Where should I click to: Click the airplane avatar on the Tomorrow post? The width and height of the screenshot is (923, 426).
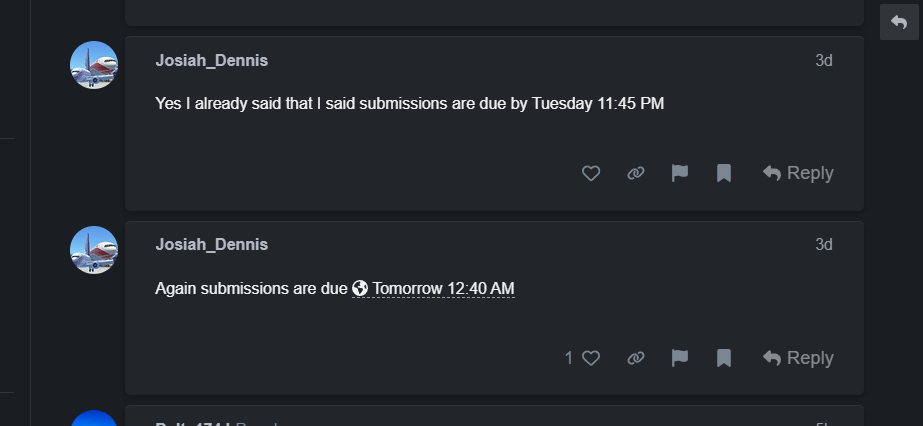(94, 250)
